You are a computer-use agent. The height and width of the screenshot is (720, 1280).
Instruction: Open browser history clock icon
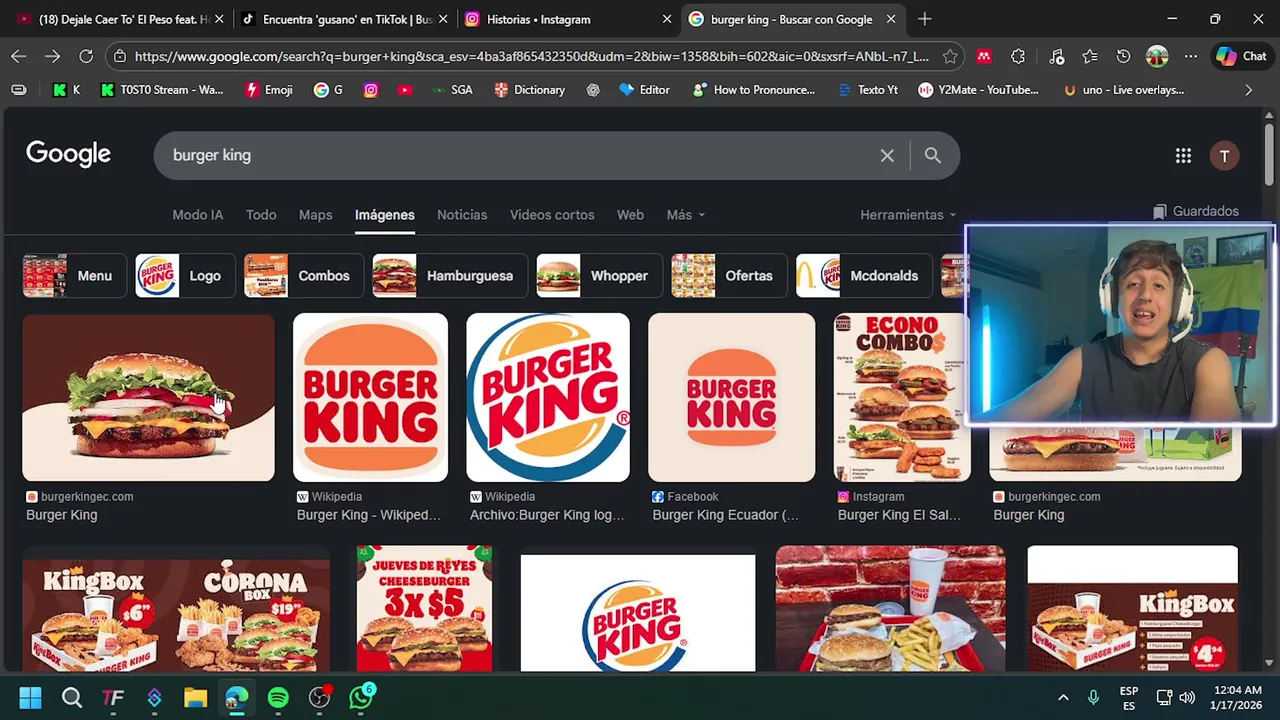(x=1123, y=57)
